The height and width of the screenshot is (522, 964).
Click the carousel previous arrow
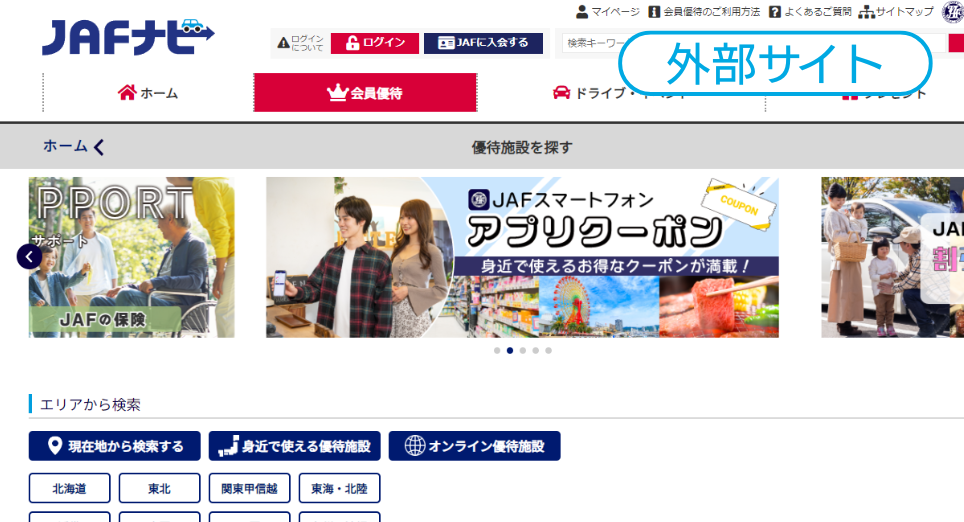coord(29,257)
